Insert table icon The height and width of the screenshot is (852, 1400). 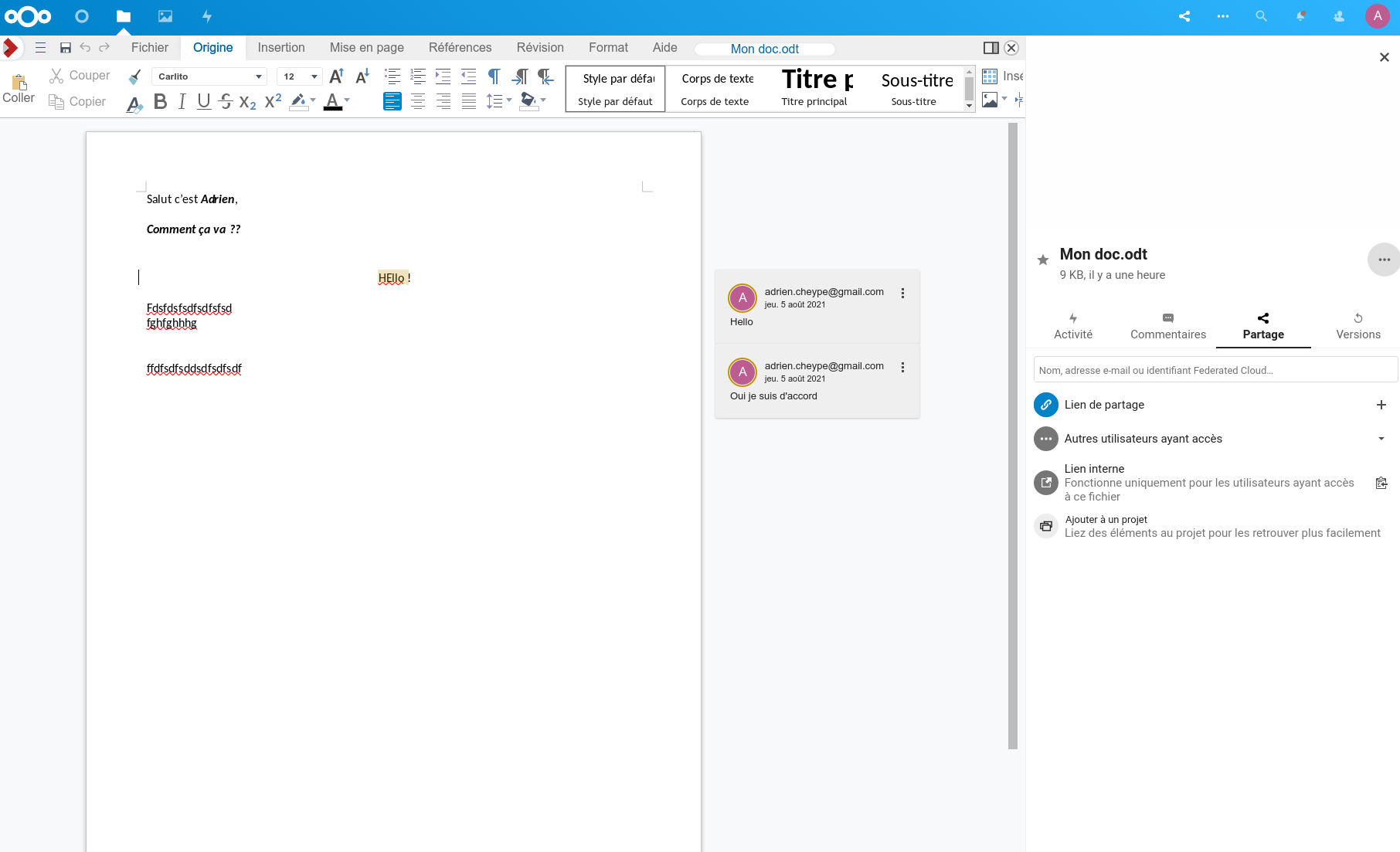pyautogui.click(x=990, y=76)
